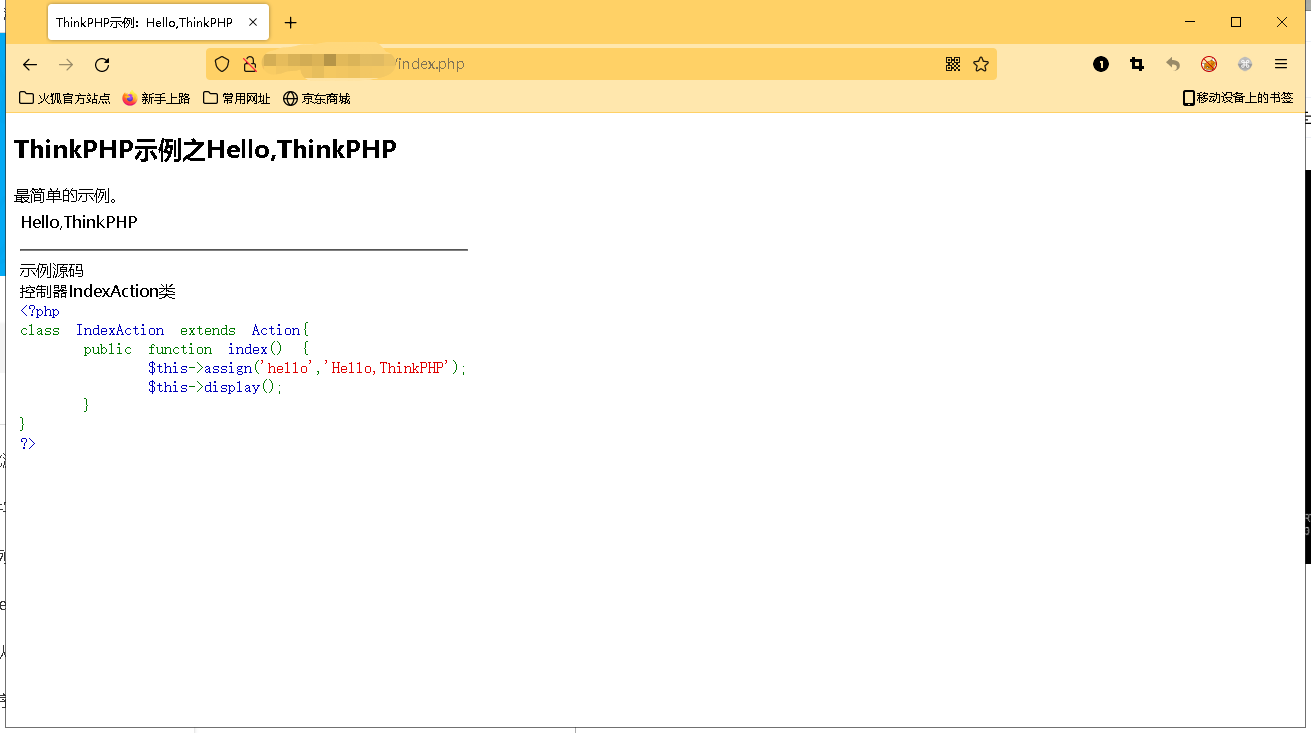Bookmark this page with the star icon
This screenshot has height=733, width=1311.
pyautogui.click(x=981, y=64)
